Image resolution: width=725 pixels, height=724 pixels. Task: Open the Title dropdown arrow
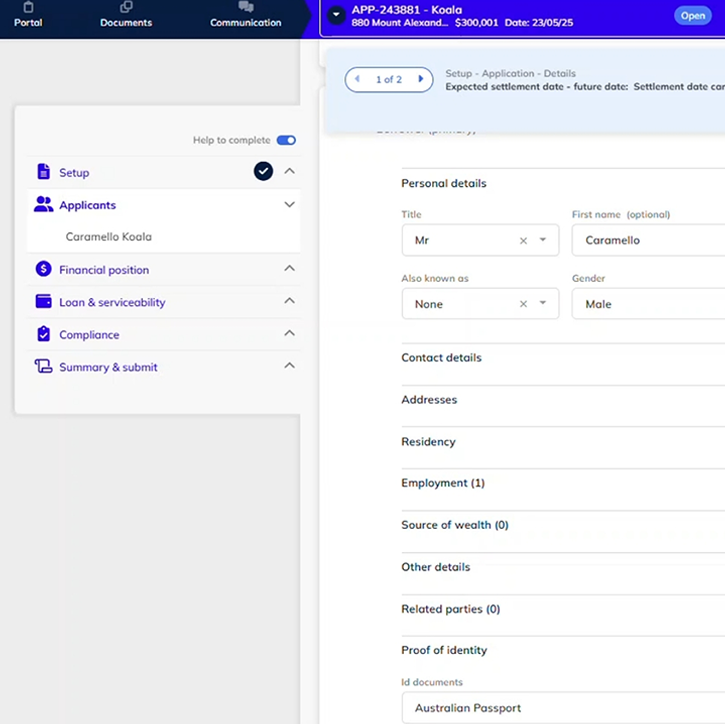[x=543, y=240]
